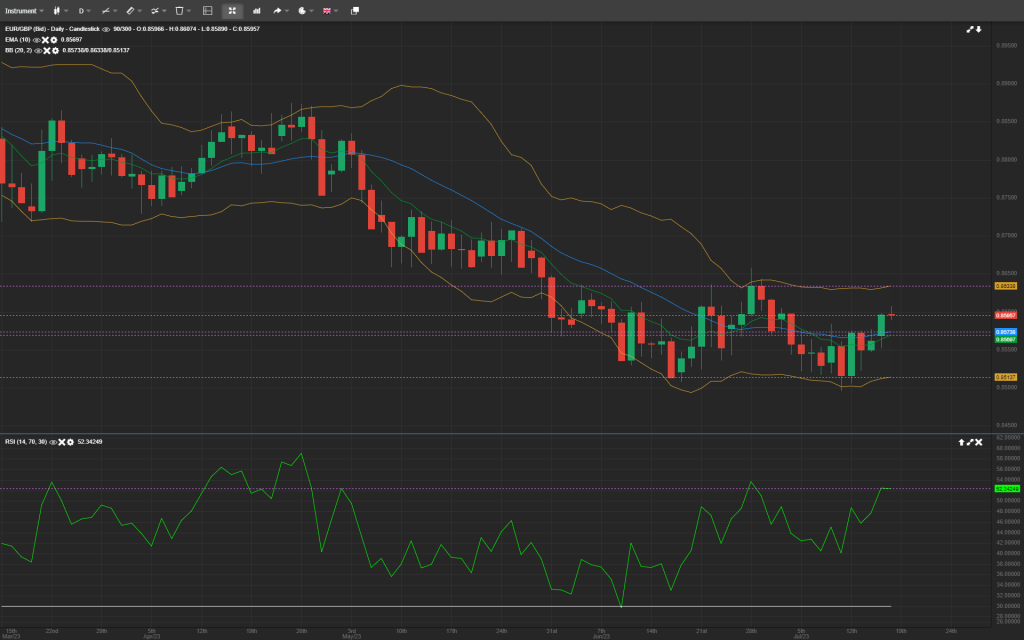This screenshot has width=1024, height=640.
Task: Click the EUR/GBP (Bid) - Daily - Candlestick label
Action: pos(52,29)
